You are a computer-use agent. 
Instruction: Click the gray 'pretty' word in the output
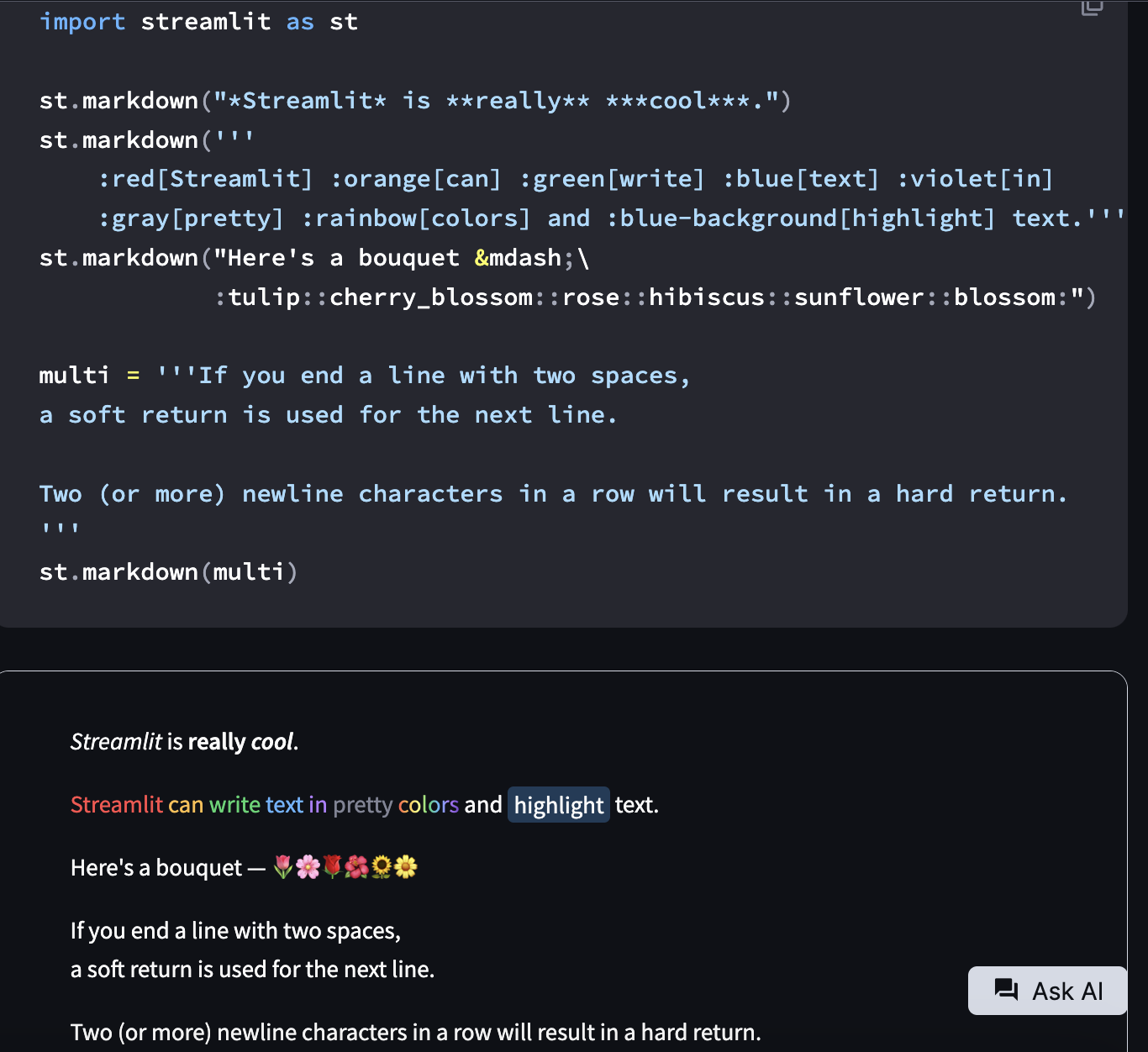(363, 805)
